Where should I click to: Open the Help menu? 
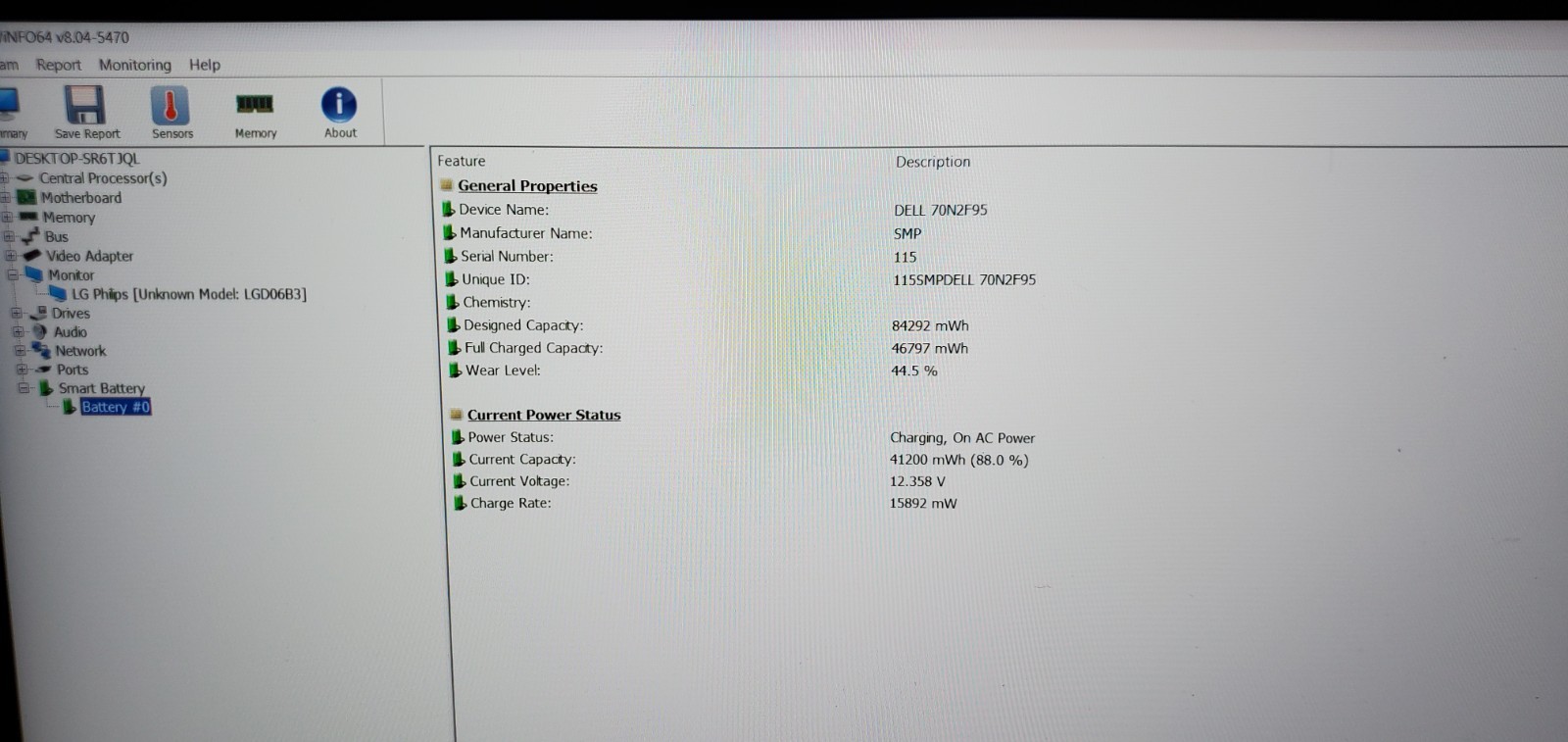coord(205,65)
